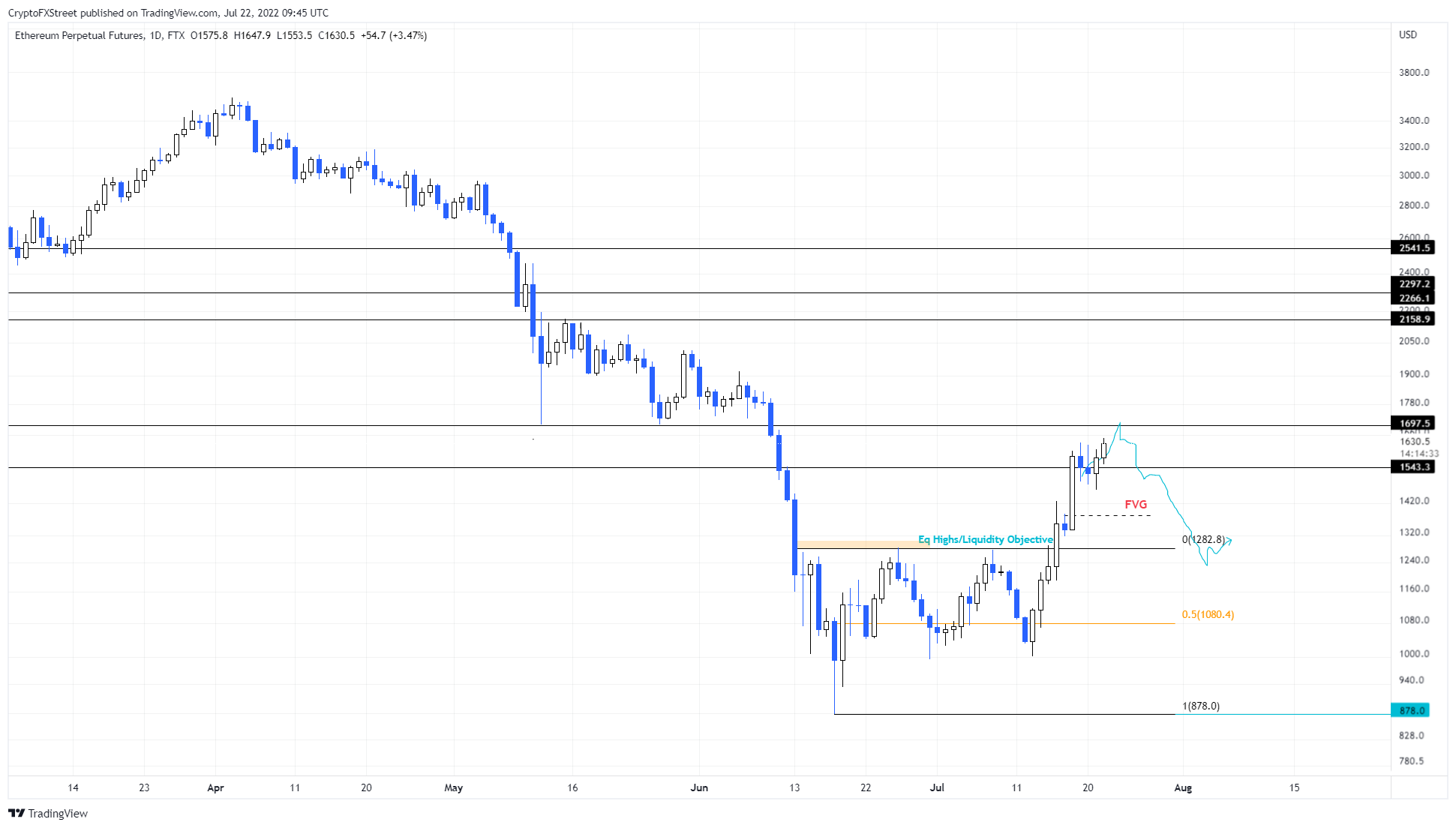The image size is (1456, 828).
Task: Click the 0(1282.8) Fibonacci level label
Action: click(x=1203, y=539)
